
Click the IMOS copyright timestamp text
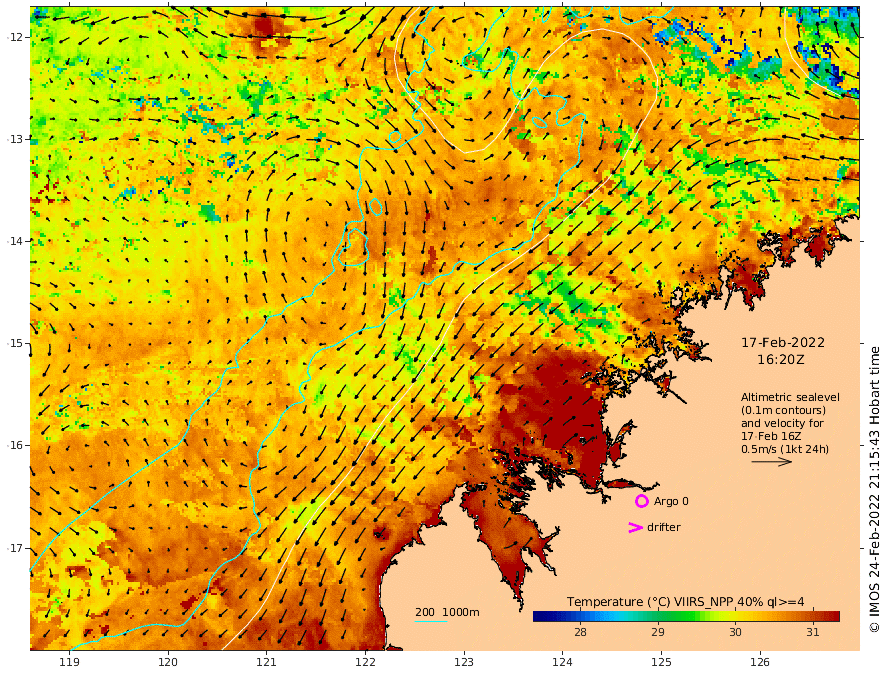(873, 490)
